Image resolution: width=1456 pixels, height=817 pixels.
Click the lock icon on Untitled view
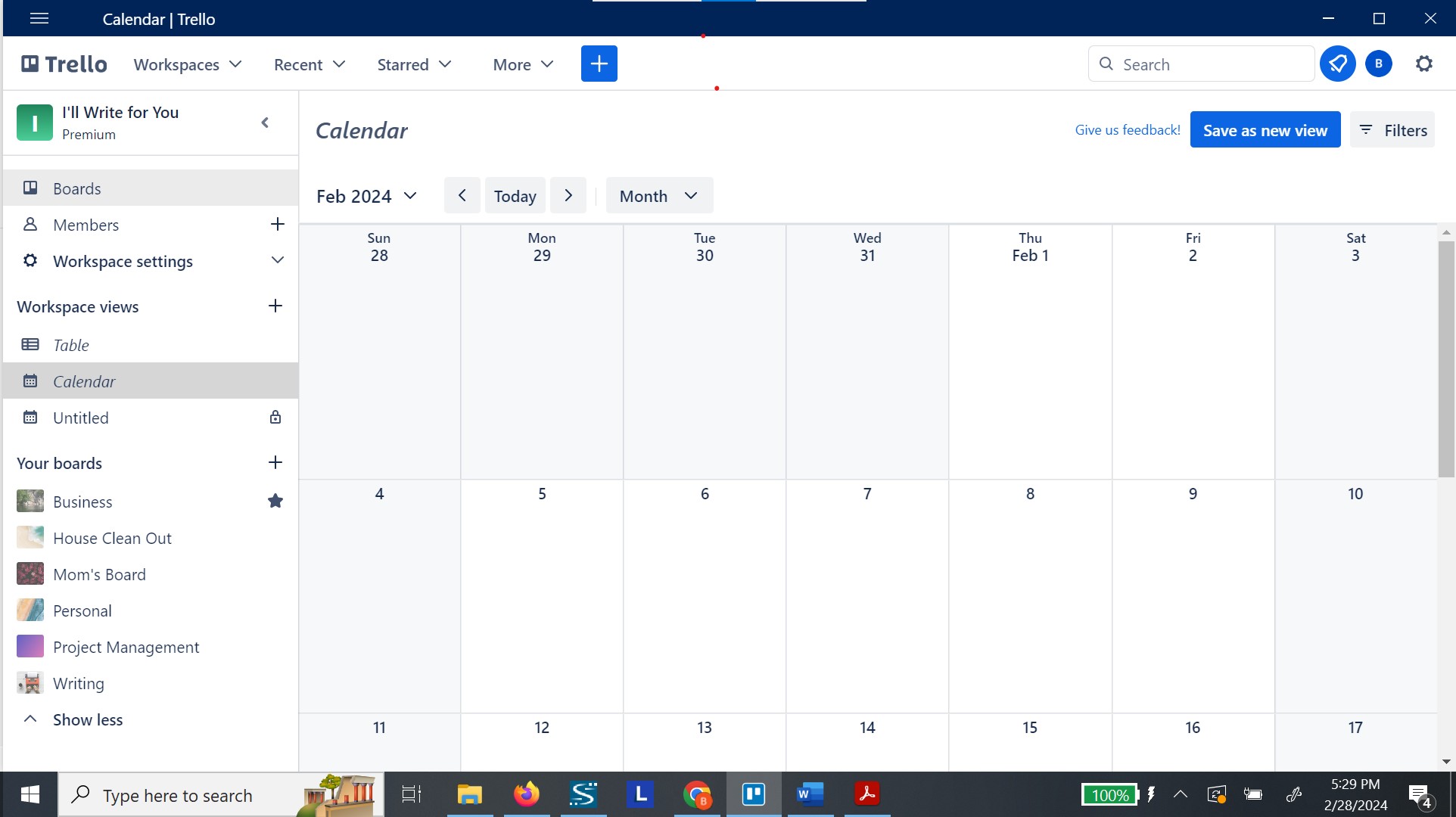[x=275, y=417]
